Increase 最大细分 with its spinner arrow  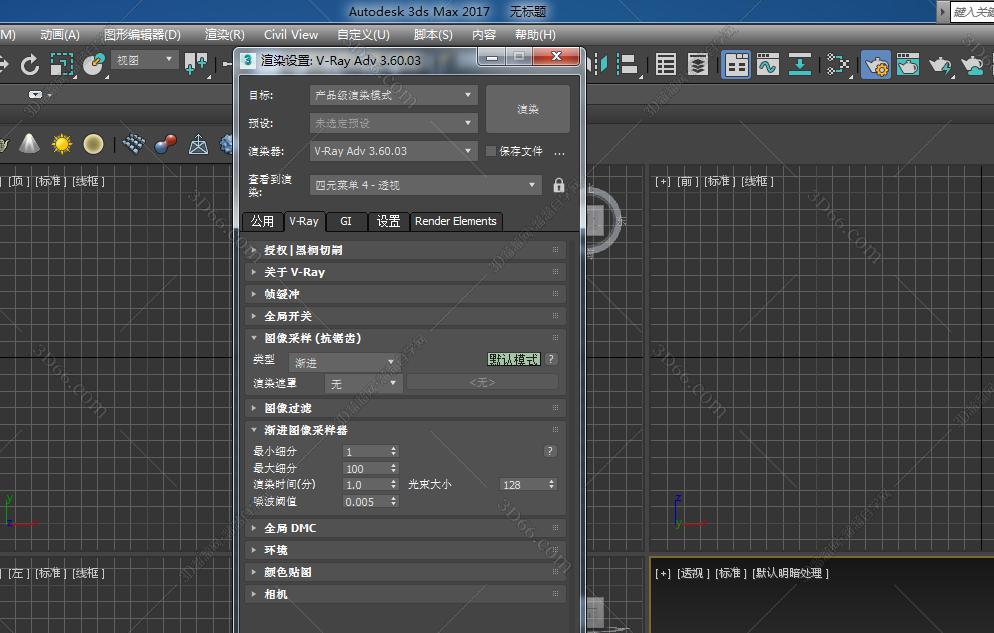pyautogui.click(x=393, y=464)
